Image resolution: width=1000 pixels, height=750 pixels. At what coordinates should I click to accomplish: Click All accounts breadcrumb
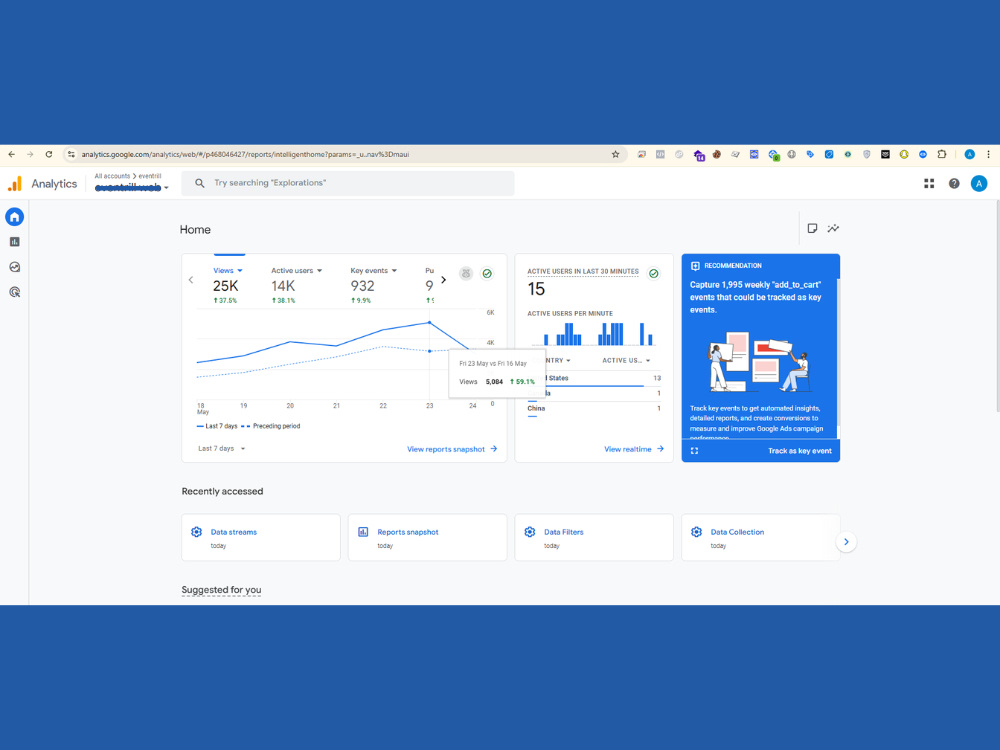tap(112, 176)
